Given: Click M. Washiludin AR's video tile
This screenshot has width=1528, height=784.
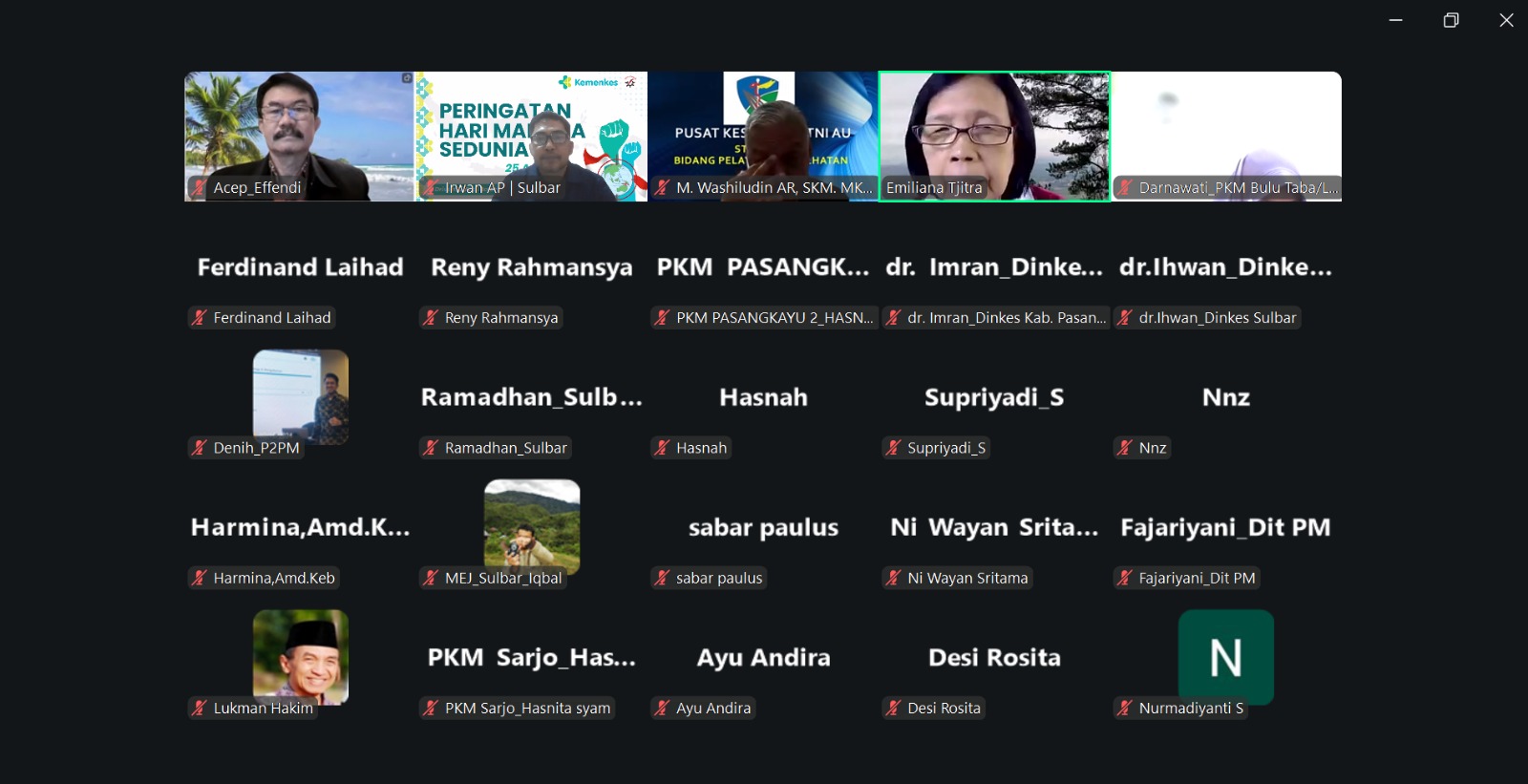Looking at the screenshot, I should click(762, 134).
